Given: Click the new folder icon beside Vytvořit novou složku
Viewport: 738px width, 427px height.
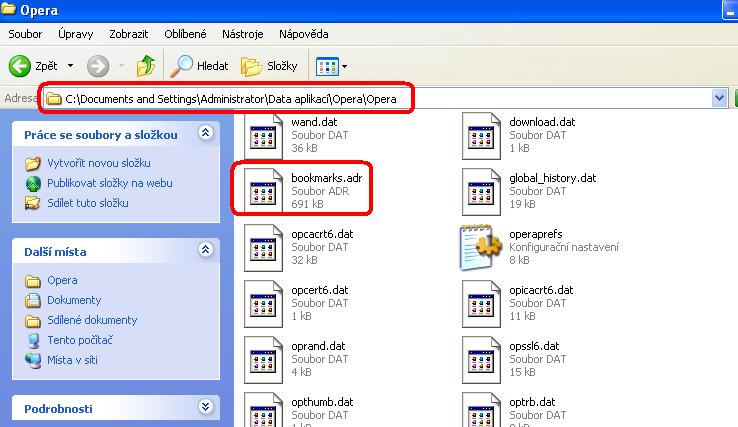Looking at the screenshot, I should pos(32,163).
